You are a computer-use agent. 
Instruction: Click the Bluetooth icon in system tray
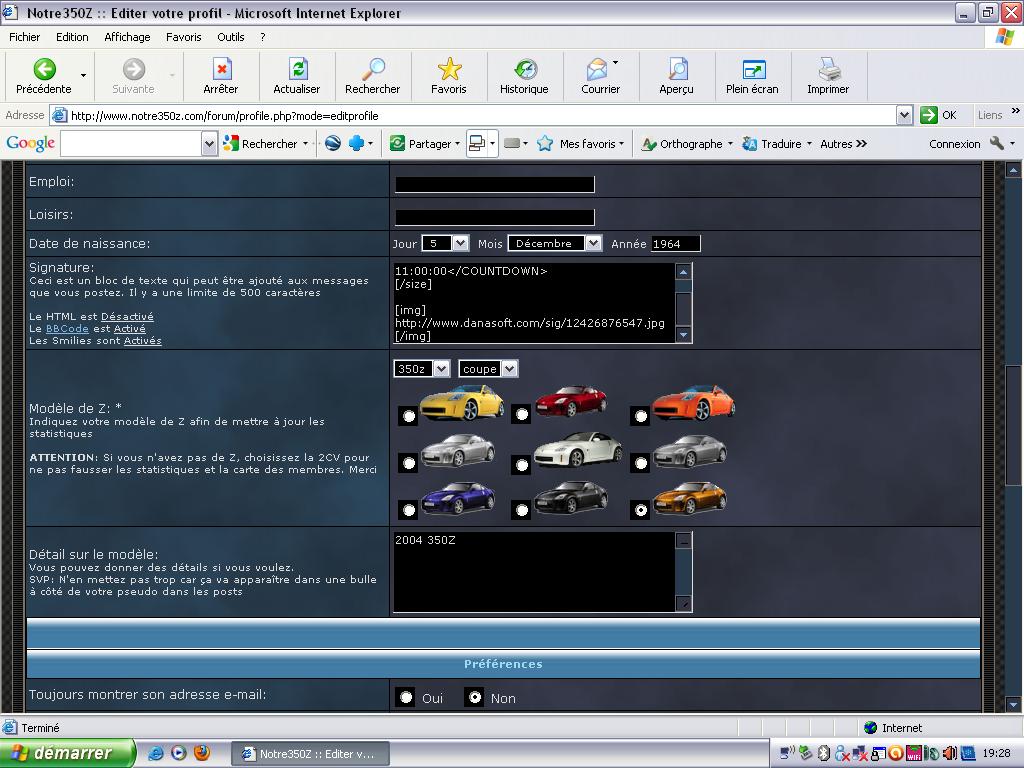click(x=824, y=753)
